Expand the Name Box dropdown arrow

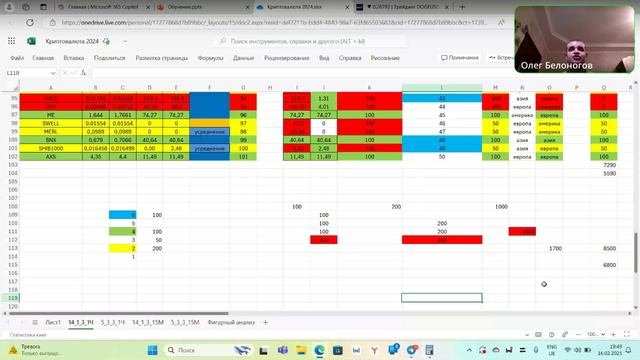coord(53,73)
